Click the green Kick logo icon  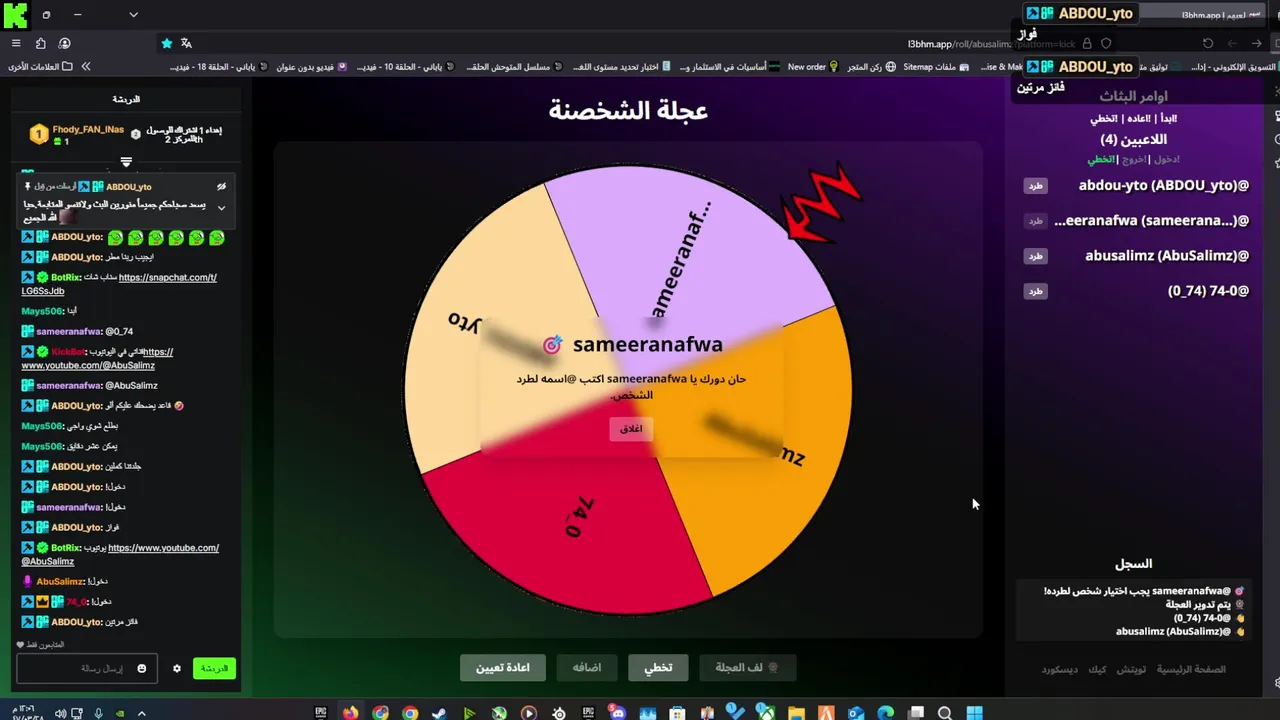pyautogui.click(x=14, y=15)
